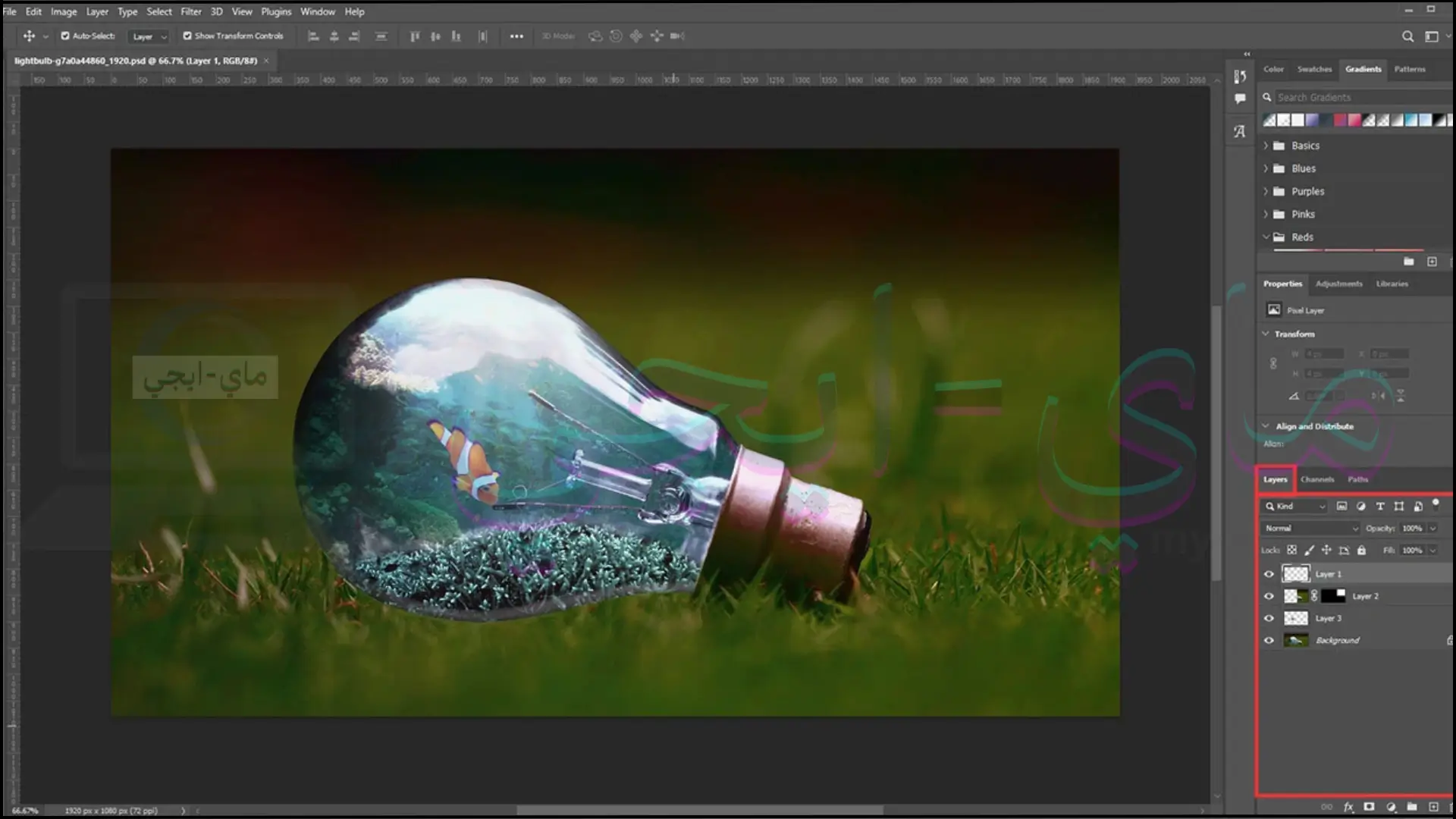
Task: Expand the Pinks gradient folder
Action: pyautogui.click(x=1266, y=214)
